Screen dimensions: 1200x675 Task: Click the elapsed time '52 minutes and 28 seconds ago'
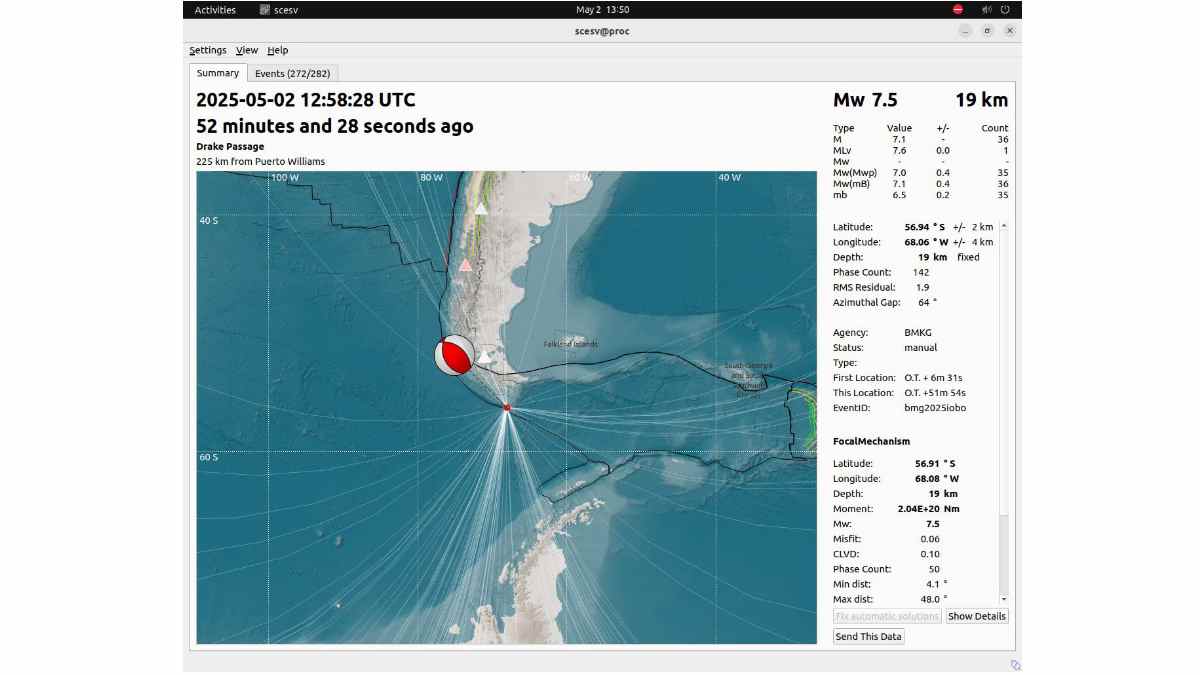(x=335, y=126)
